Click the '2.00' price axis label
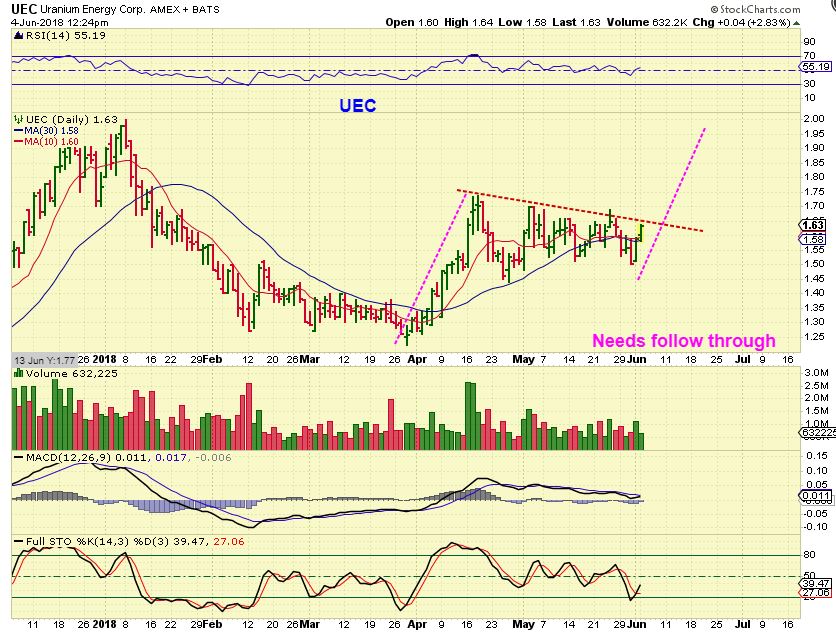Screen dimensions: 836x632 pos(814,119)
